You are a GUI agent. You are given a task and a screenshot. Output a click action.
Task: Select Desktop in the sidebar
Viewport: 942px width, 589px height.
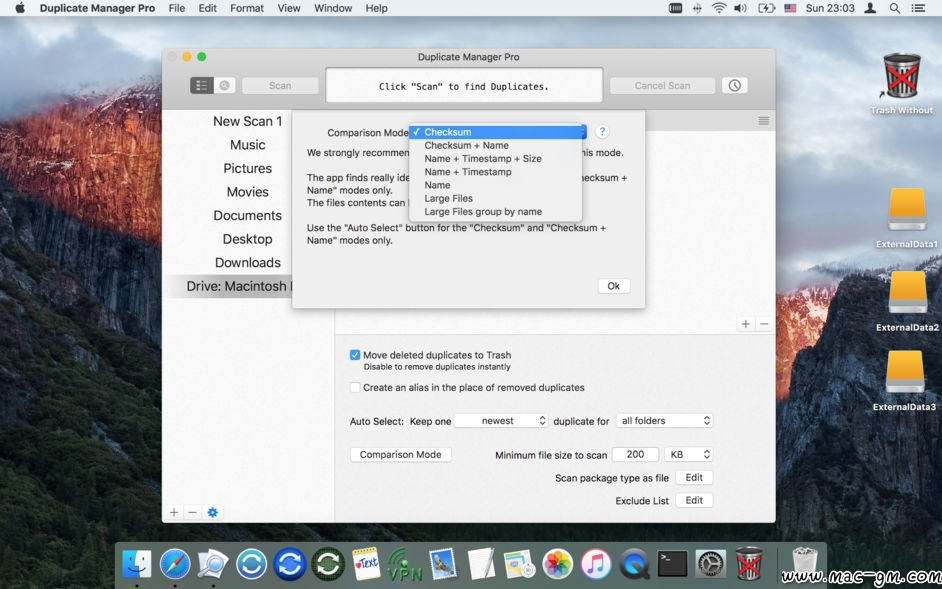(248, 239)
